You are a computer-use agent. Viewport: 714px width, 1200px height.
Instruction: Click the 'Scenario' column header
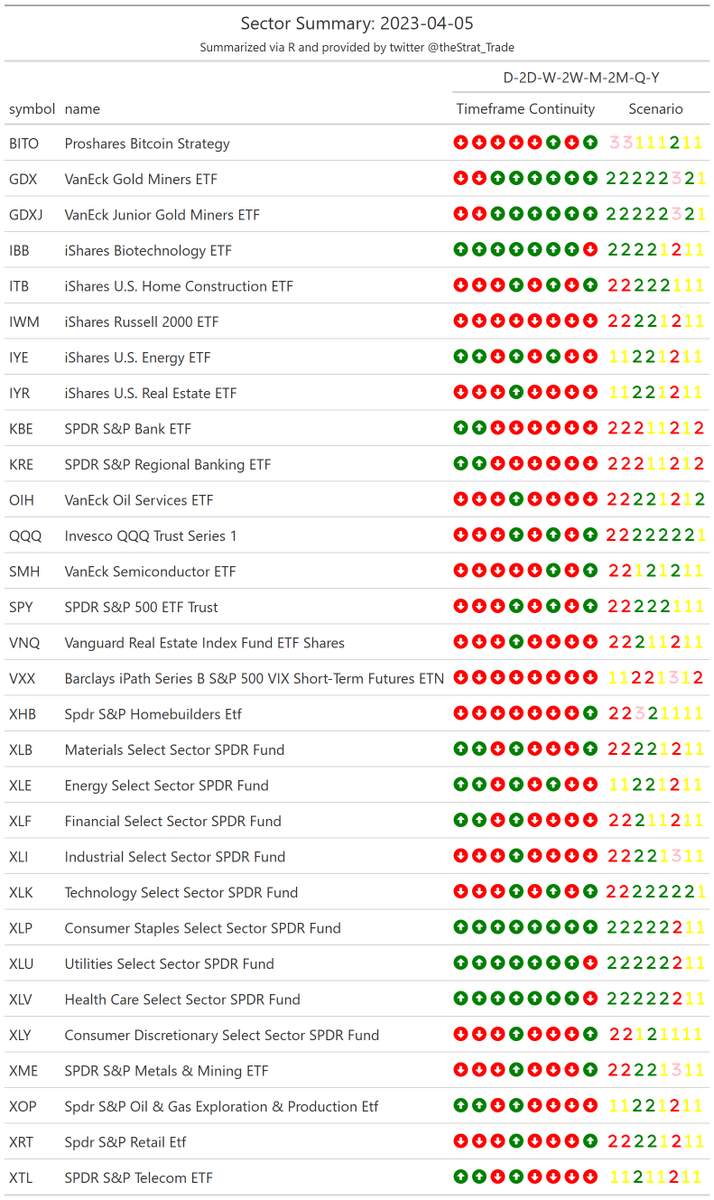656,109
